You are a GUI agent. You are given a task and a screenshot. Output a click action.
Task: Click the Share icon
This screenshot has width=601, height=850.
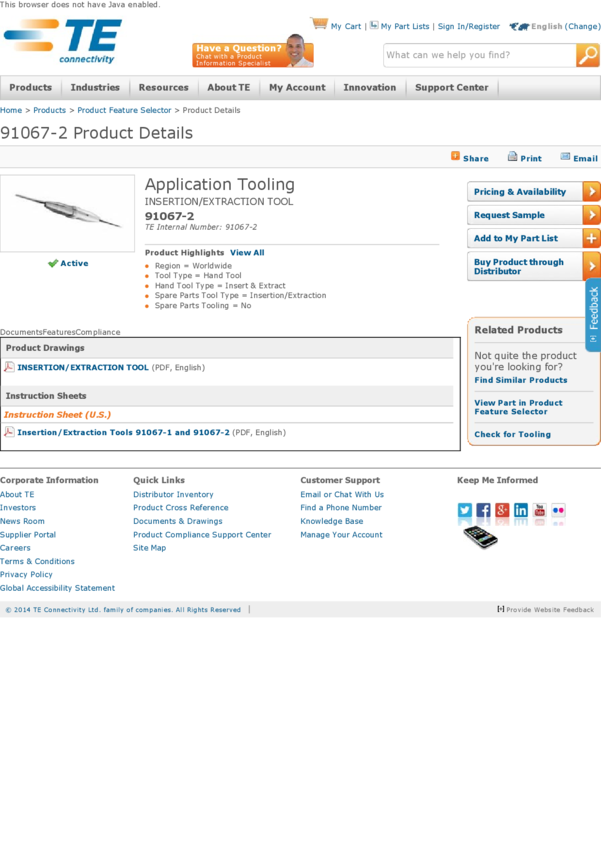[456, 156]
